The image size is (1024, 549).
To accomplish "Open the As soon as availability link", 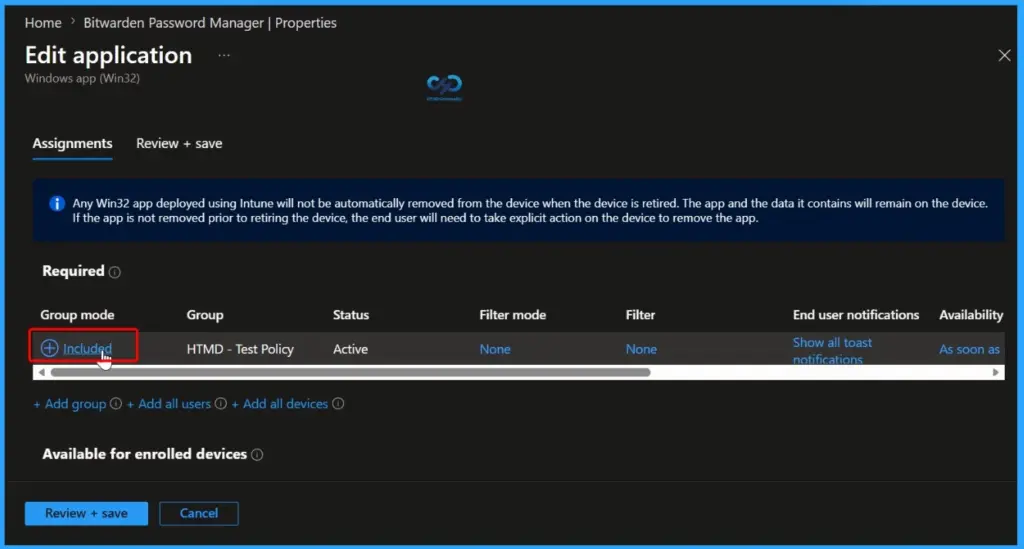I will 969,349.
